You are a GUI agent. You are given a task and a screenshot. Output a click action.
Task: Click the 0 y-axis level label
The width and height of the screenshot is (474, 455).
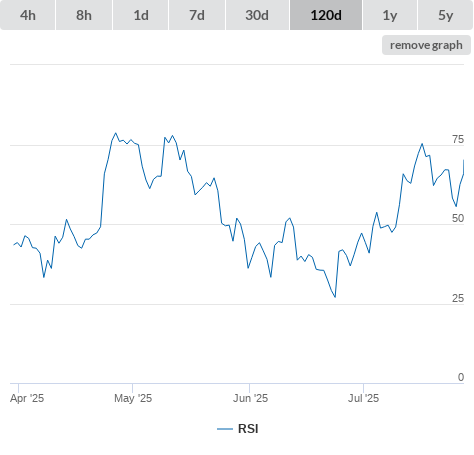tap(461, 377)
